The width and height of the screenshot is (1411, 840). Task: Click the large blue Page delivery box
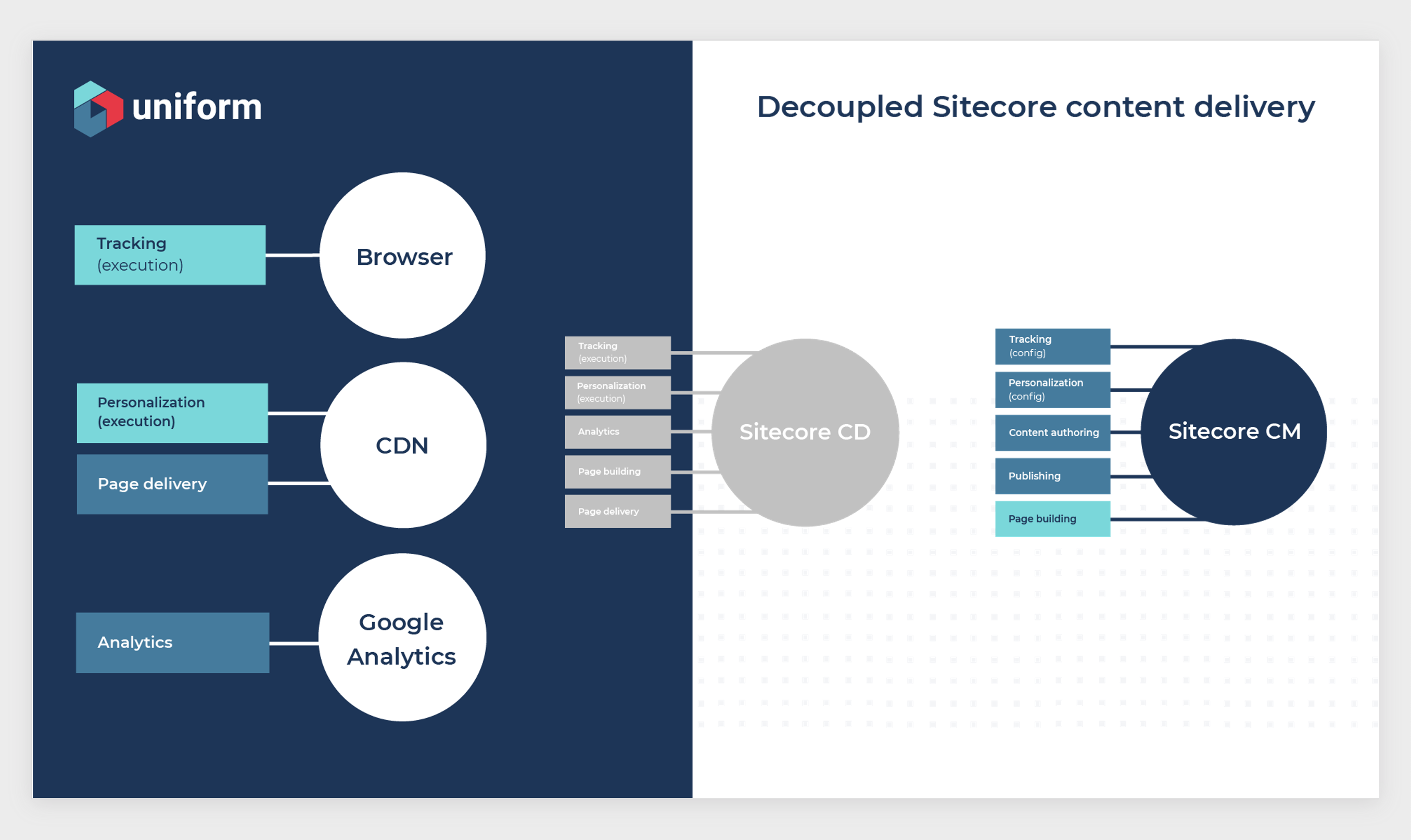click(x=172, y=484)
